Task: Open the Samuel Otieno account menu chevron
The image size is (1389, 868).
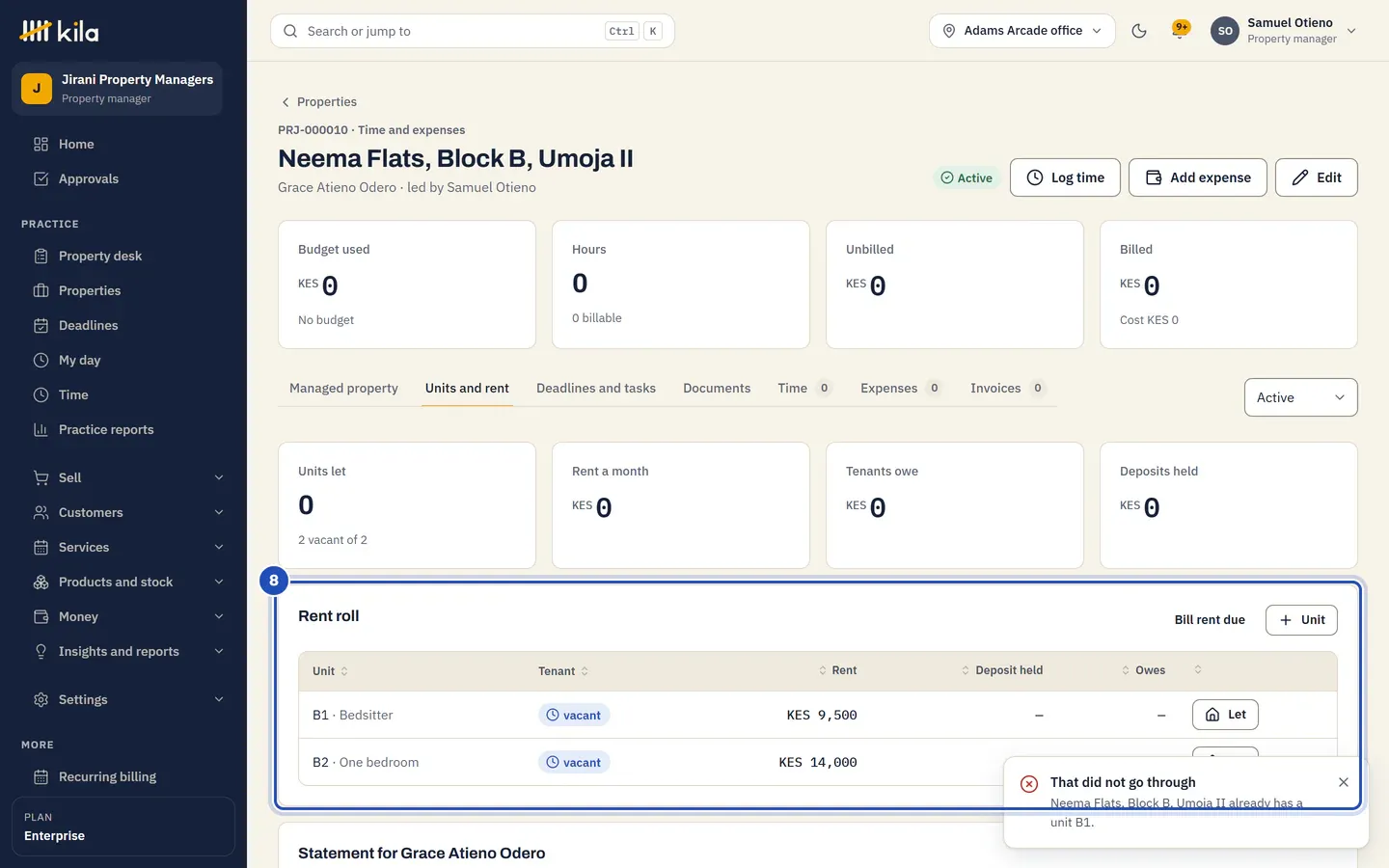Action: coord(1351,31)
